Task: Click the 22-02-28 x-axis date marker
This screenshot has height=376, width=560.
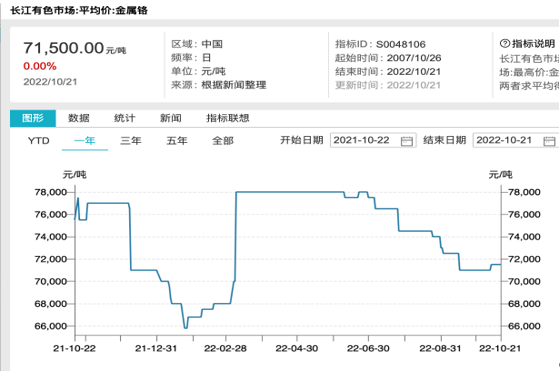Action: coord(225,348)
